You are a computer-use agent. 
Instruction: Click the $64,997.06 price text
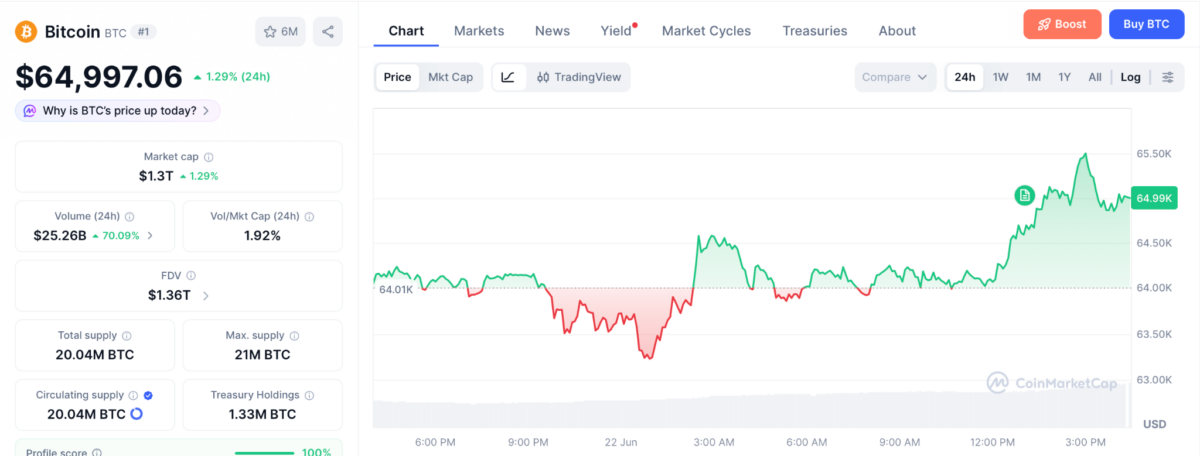click(x=98, y=77)
